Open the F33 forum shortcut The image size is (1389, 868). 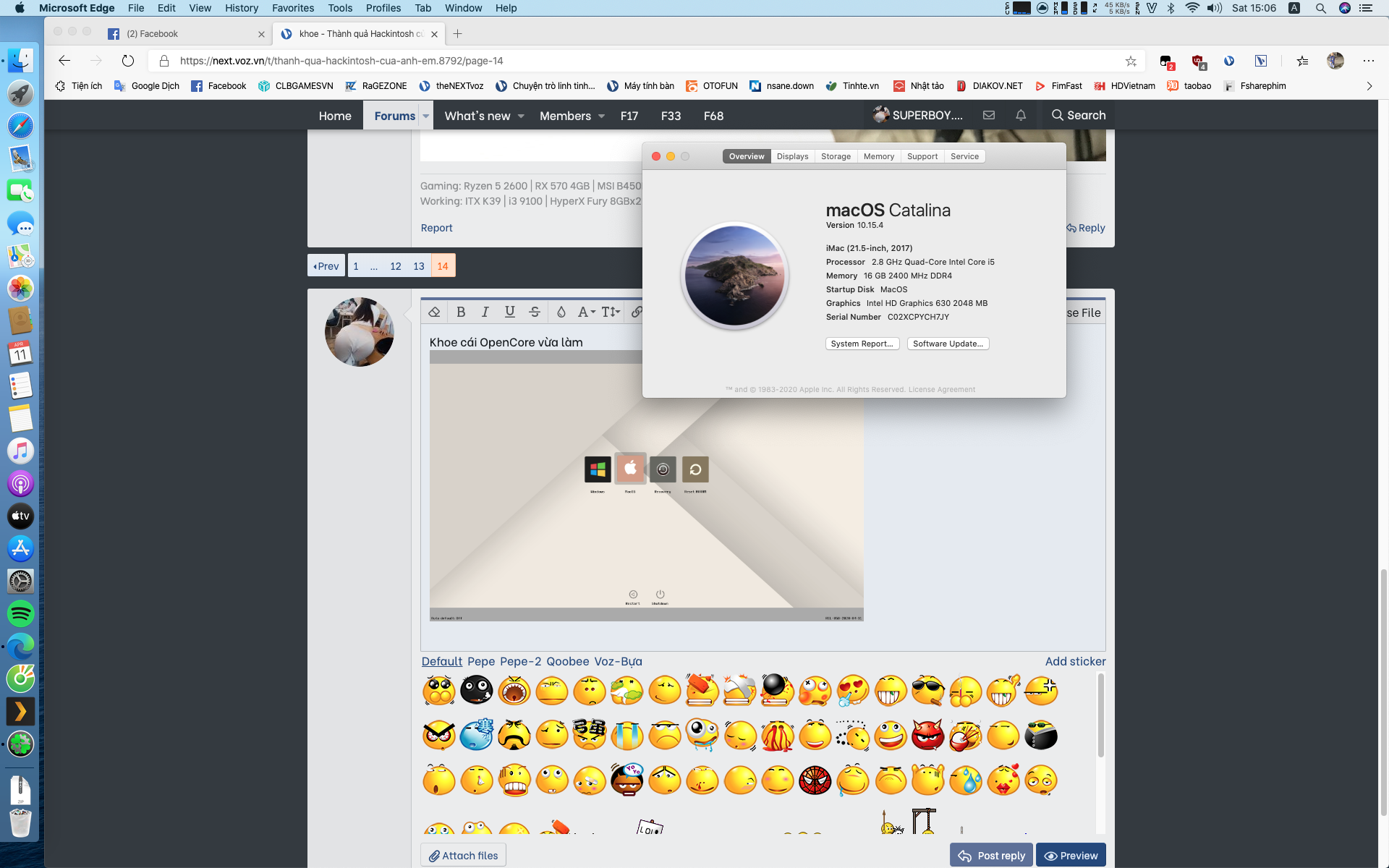click(x=671, y=116)
